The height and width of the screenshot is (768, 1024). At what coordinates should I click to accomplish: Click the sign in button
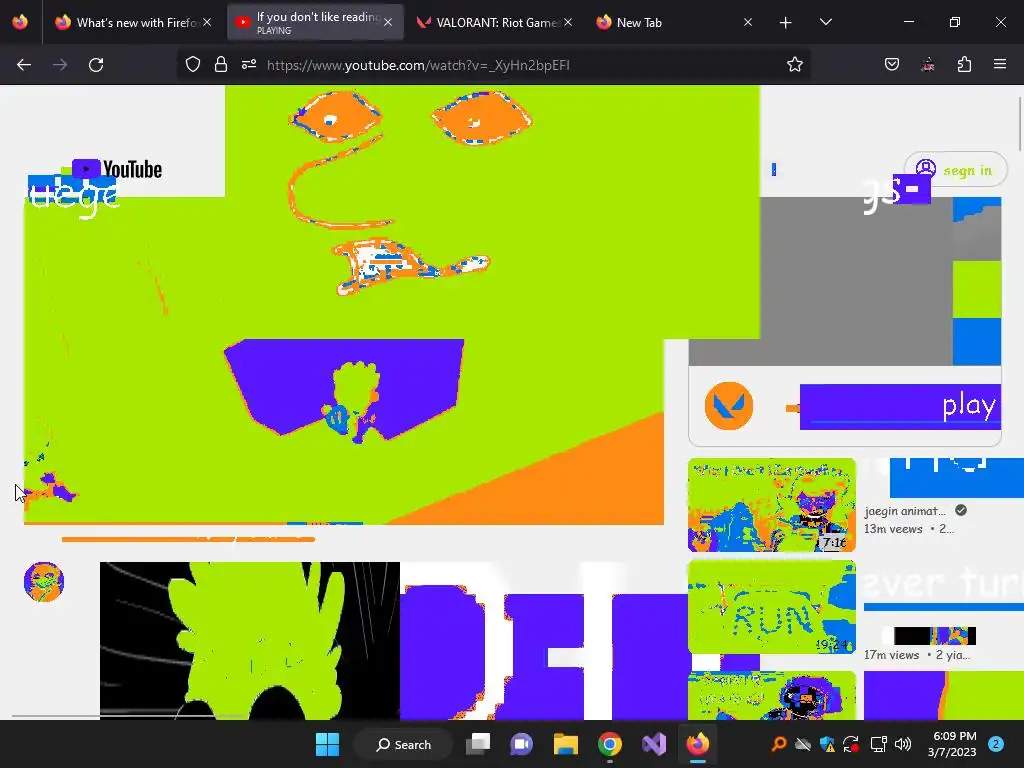coord(955,170)
